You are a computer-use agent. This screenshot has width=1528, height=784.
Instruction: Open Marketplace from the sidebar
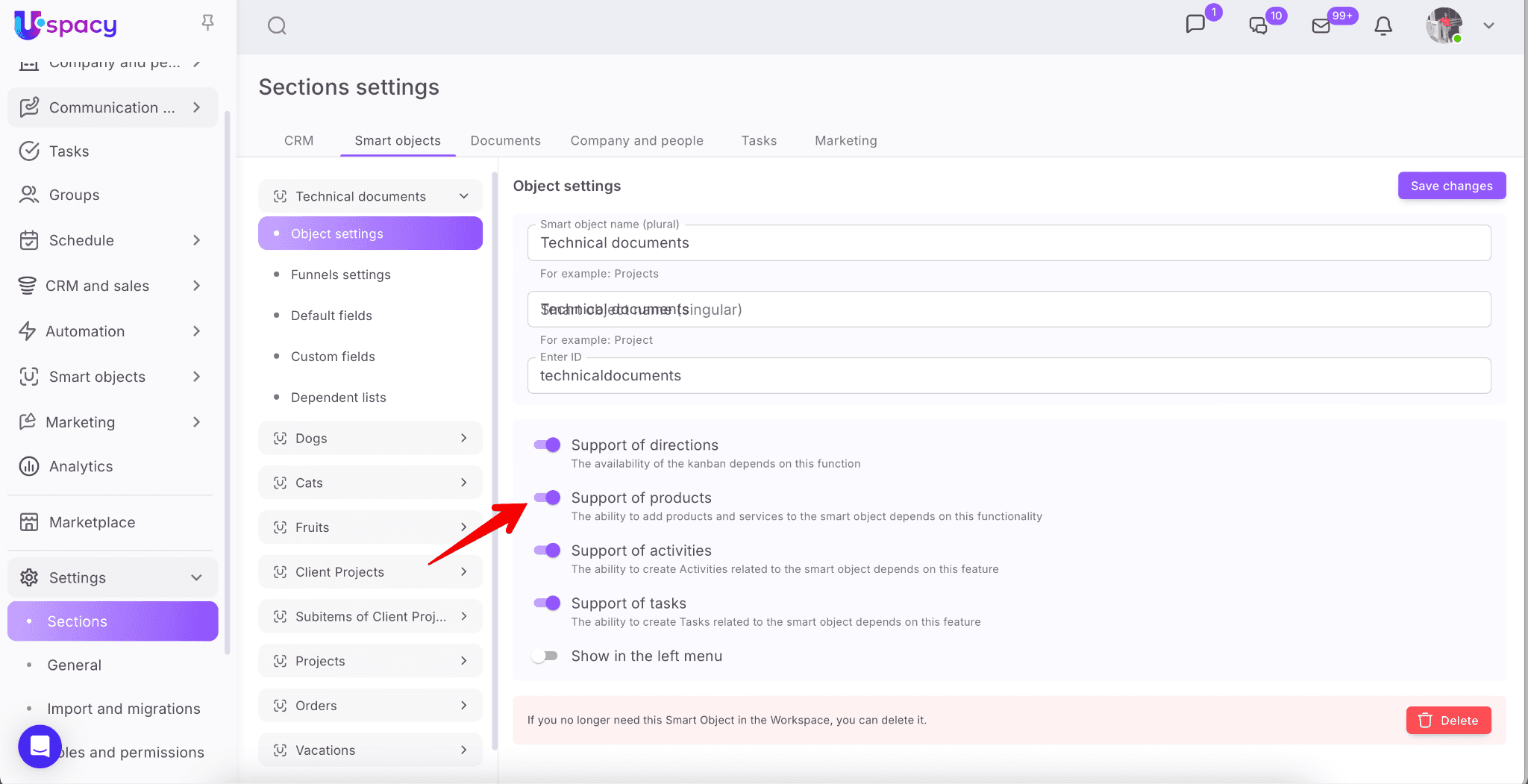click(x=92, y=522)
